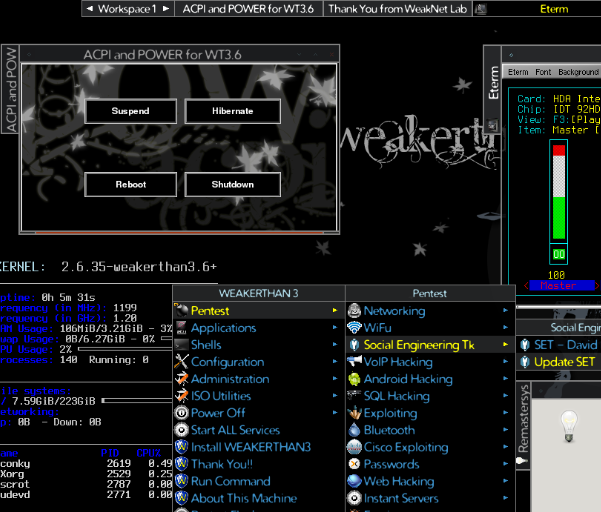Screen dimensions: 601x512
Task: Click the Power Off icon in the main menu
Action: (182, 413)
